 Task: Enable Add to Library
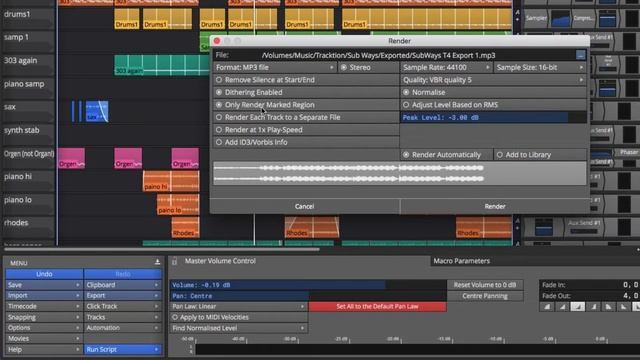click(x=540, y=155)
